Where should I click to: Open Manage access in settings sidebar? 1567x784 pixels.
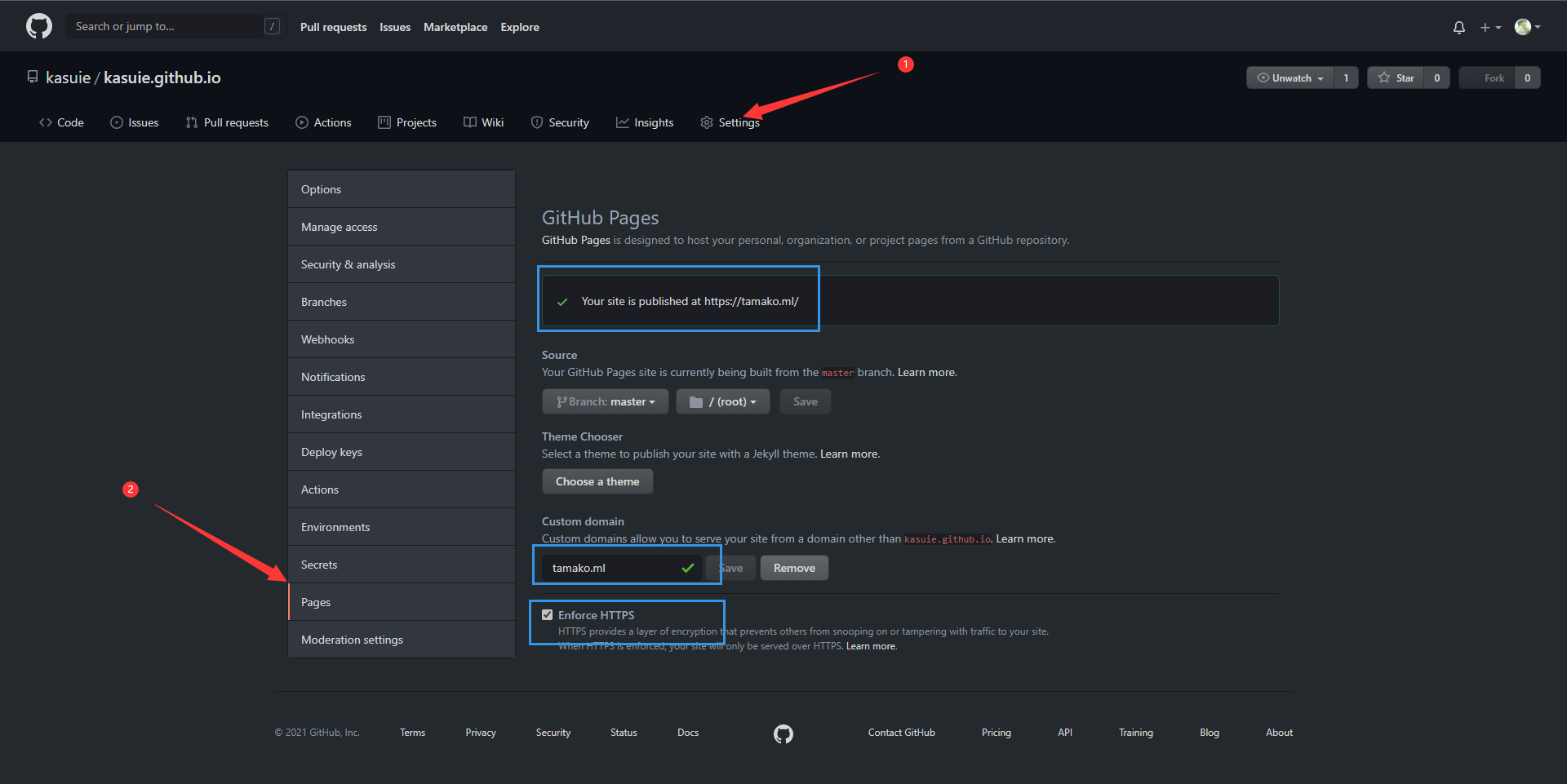(402, 227)
